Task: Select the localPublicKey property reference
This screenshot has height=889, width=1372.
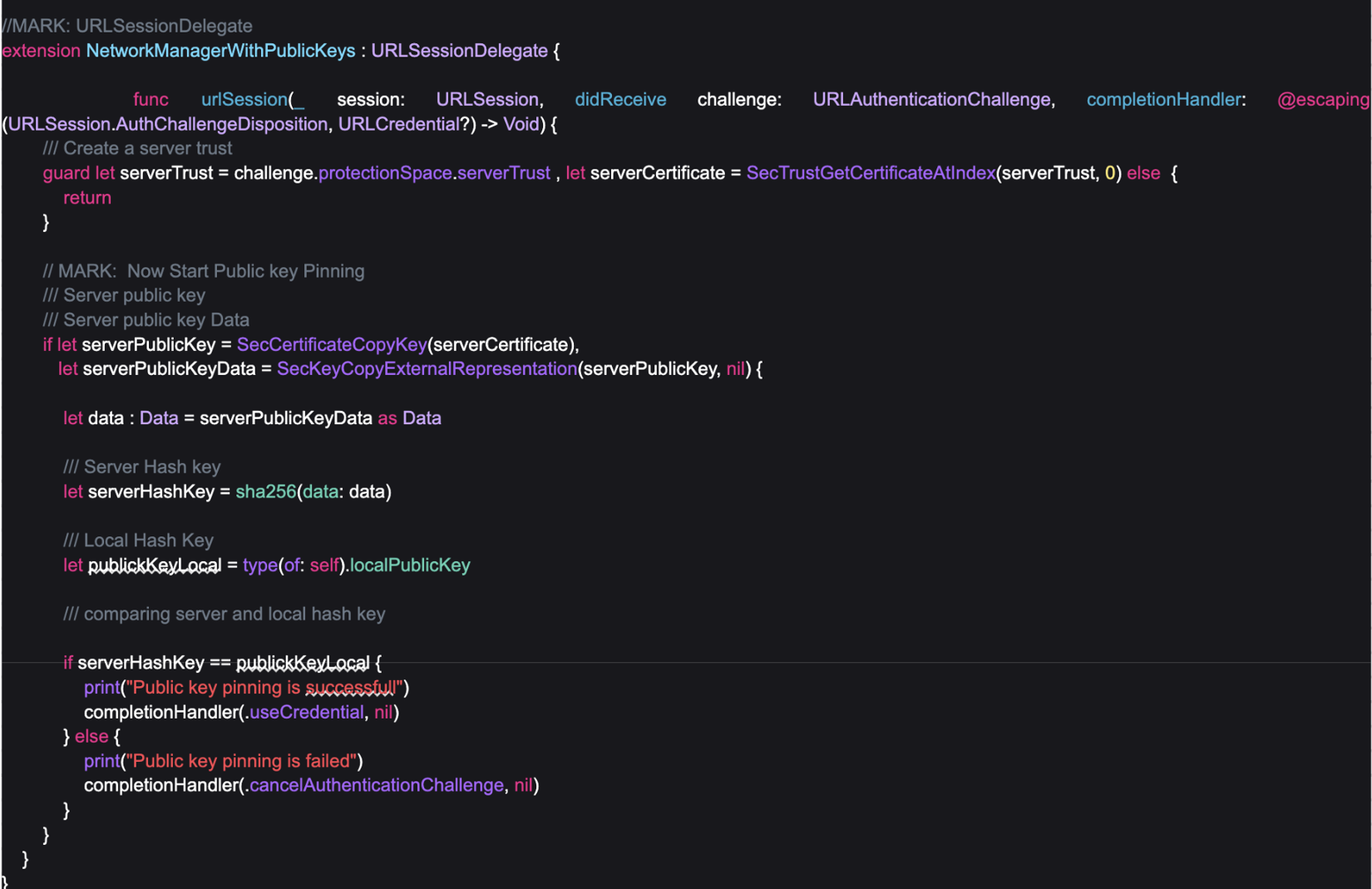Action: pos(408,566)
